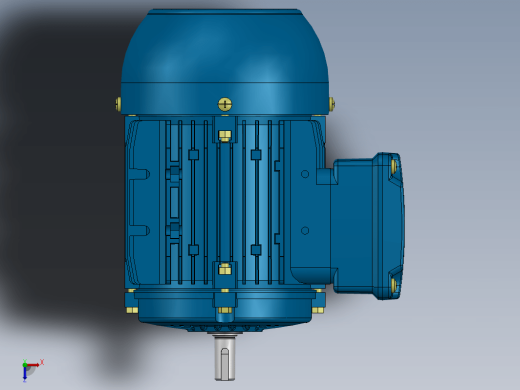Select the upper brass screw on the terminal box lid
The height and width of the screenshot is (390, 520).
point(394,166)
